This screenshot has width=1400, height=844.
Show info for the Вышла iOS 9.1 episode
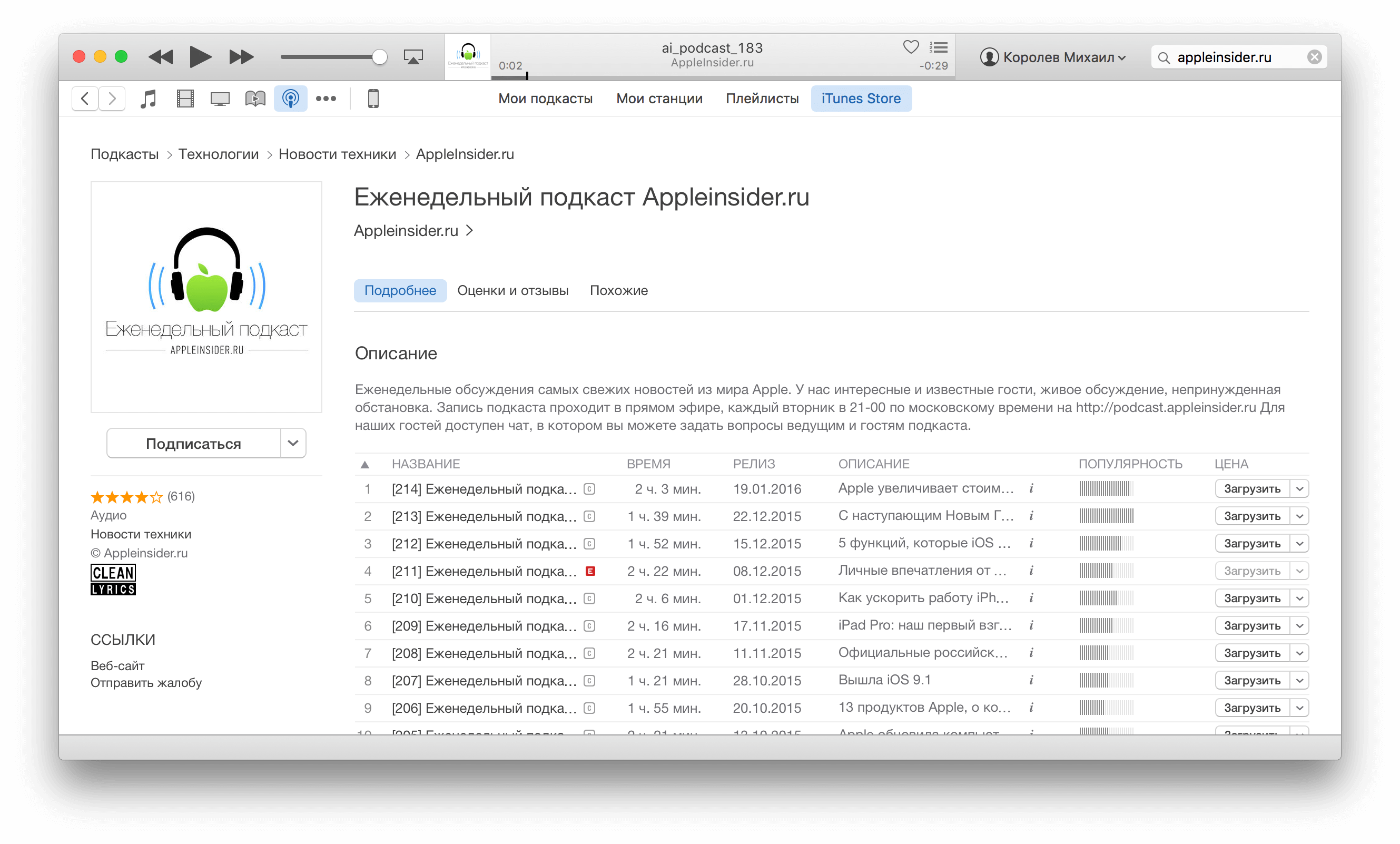(x=1031, y=680)
